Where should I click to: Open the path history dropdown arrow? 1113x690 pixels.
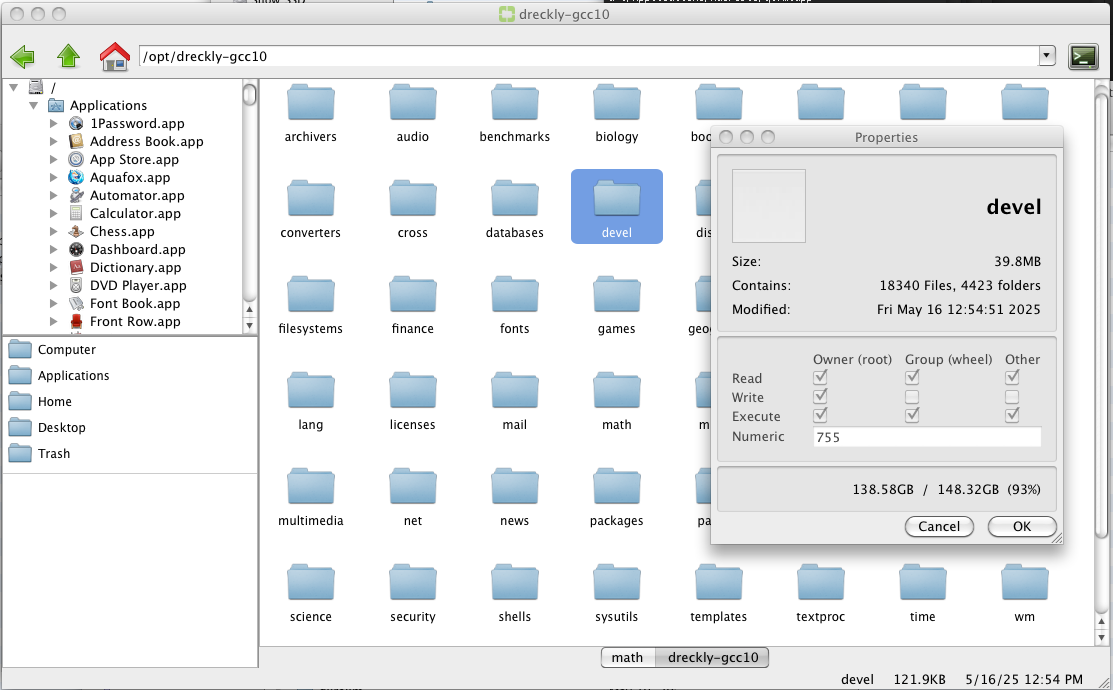pos(1047,55)
